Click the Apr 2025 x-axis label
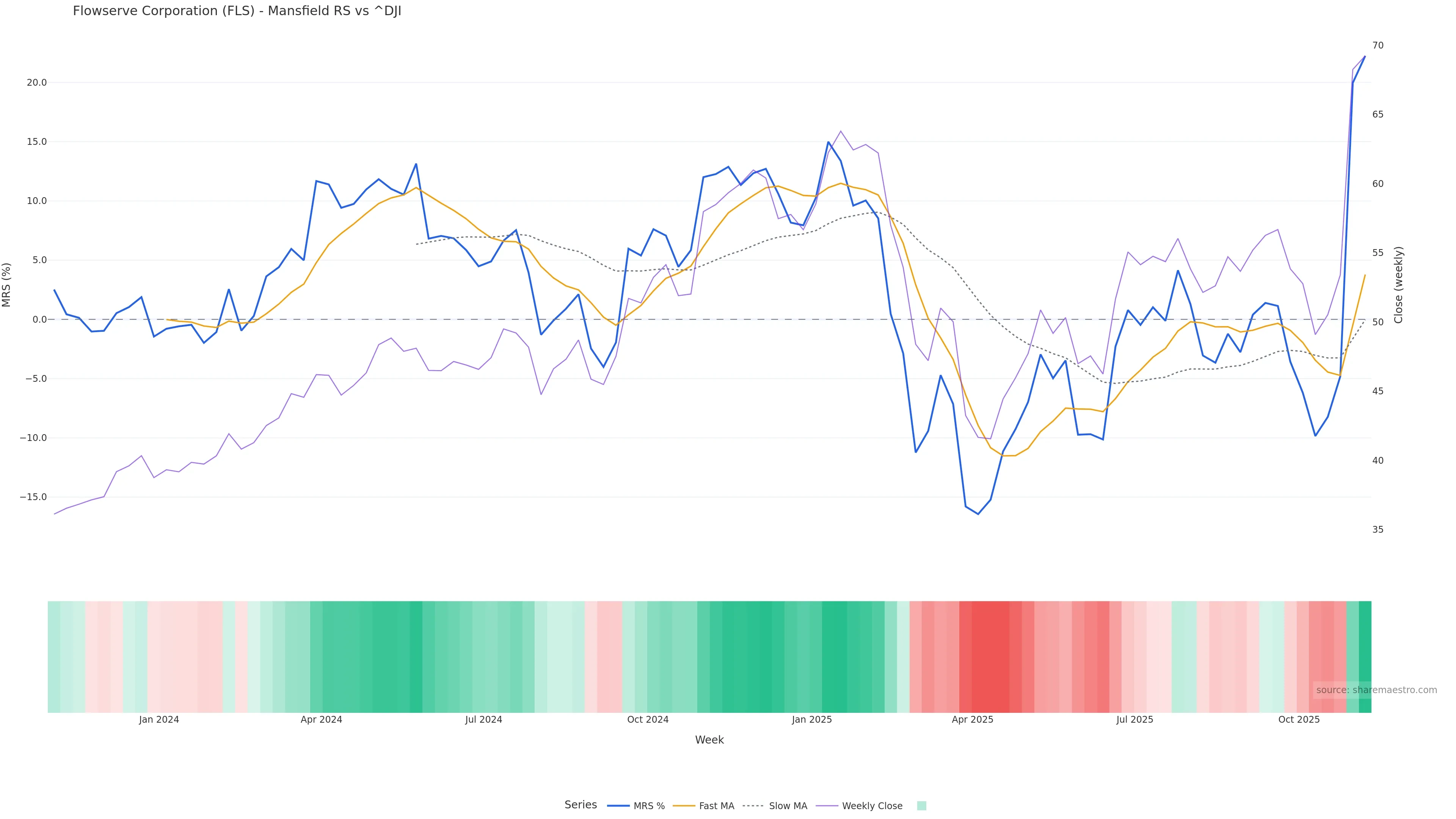This screenshot has width=1456, height=819. pyautogui.click(x=972, y=720)
